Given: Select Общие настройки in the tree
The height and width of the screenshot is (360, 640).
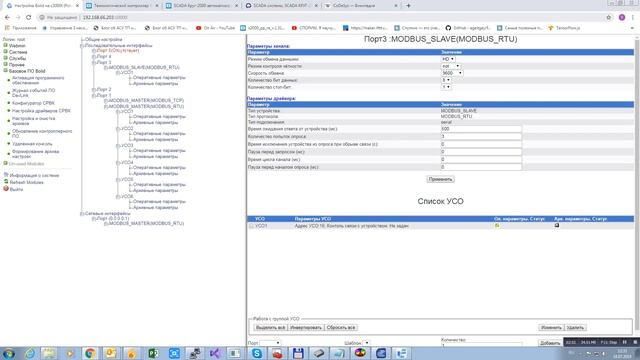Looking at the screenshot, I should pyautogui.click(x=103, y=40).
